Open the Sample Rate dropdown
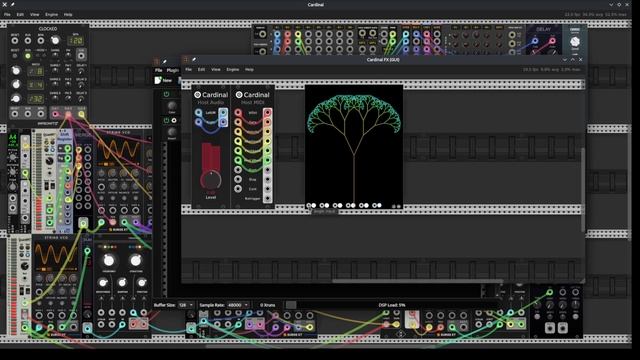The image size is (640, 360). pyautogui.click(x=238, y=305)
